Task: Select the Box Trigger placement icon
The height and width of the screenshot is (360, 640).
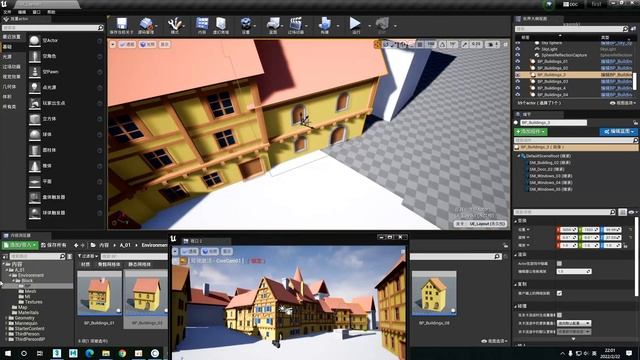Action: pos(35,197)
